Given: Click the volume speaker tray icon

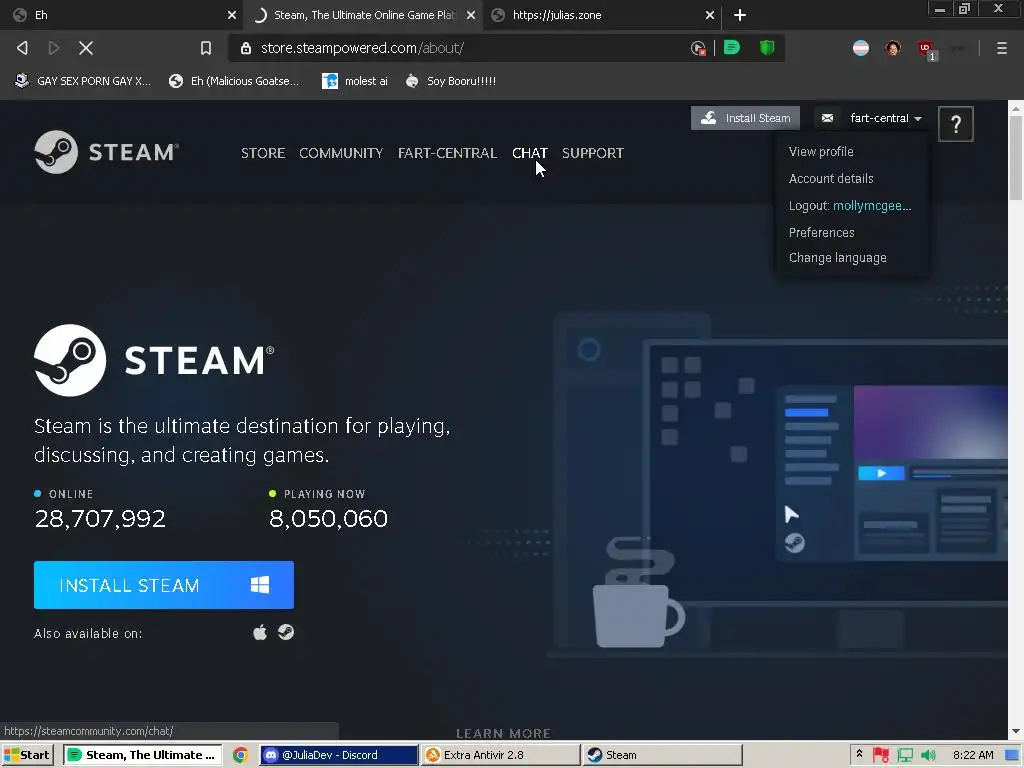Looking at the screenshot, I should 928,755.
